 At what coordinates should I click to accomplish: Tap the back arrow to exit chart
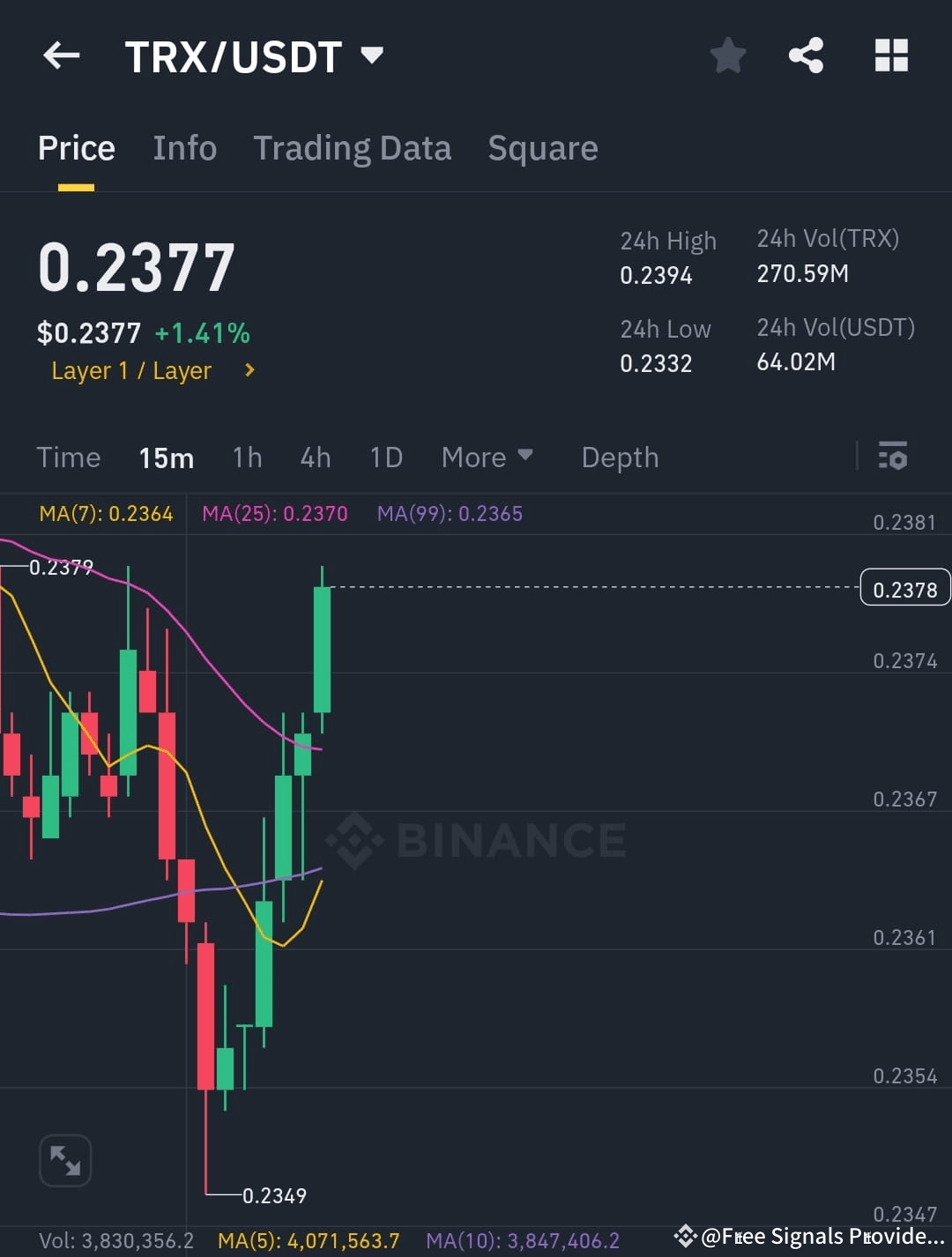[x=60, y=55]
